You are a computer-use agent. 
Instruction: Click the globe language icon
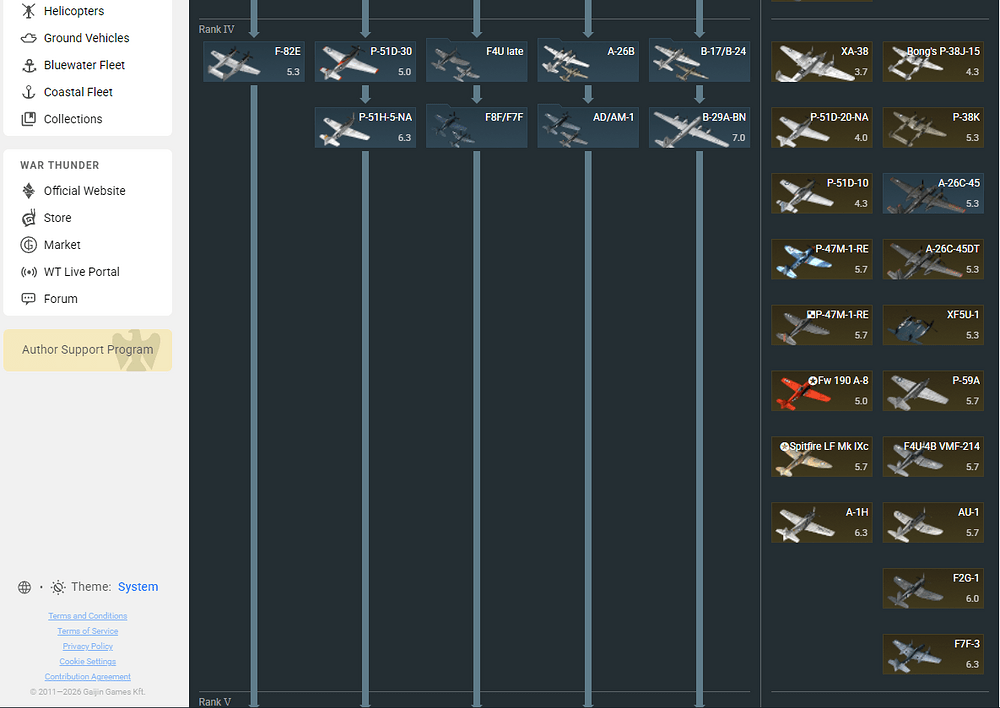click(x=24, y=587)
